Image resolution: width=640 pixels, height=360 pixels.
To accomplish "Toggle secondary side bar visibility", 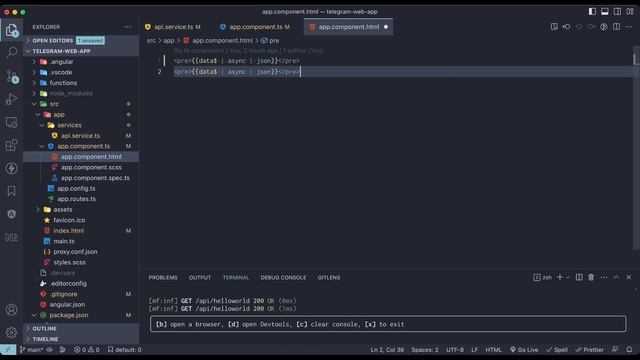I will 618,11.
